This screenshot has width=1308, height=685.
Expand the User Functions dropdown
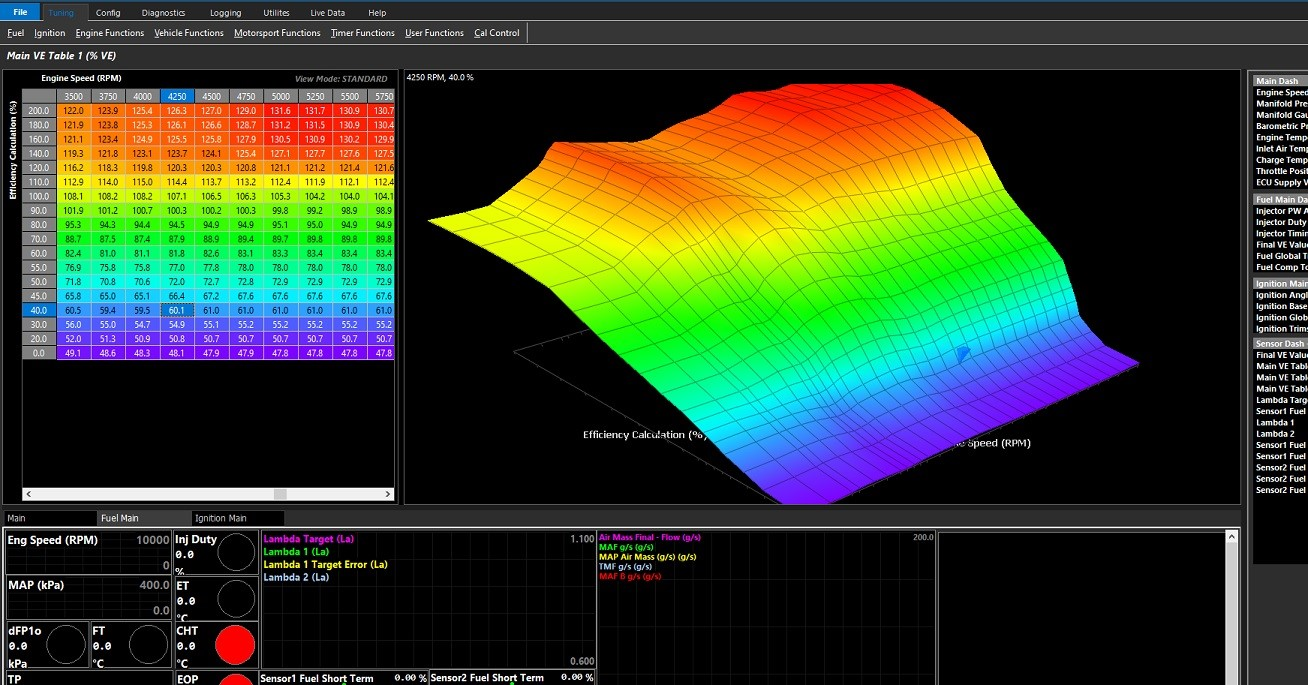click(434, 33)
